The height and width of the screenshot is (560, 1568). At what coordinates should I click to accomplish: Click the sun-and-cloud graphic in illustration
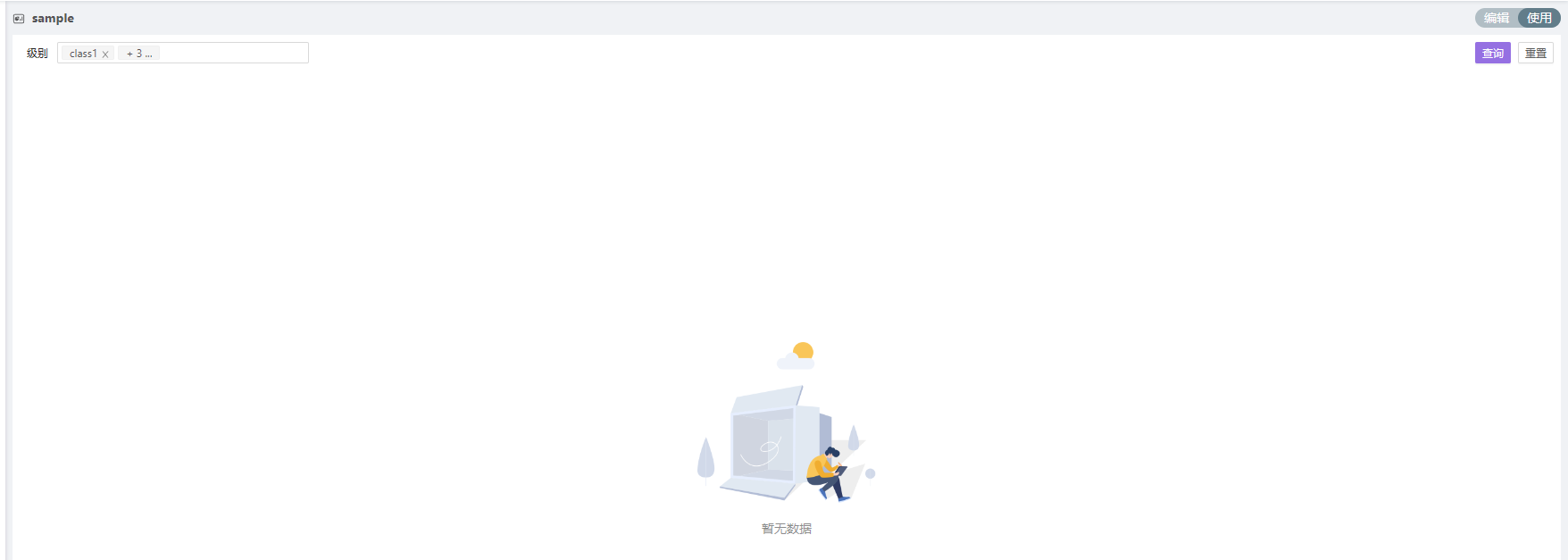coord(797,355)
